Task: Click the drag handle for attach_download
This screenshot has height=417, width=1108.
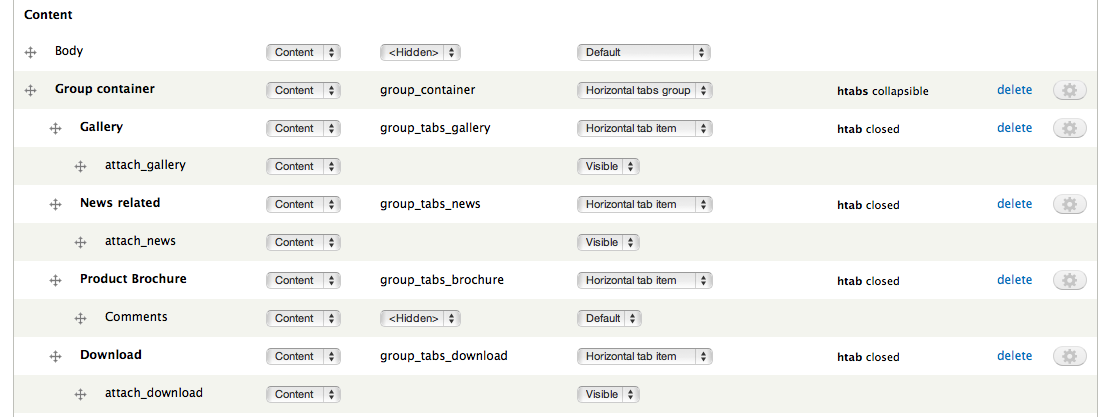Action: (x=81, y=394)
